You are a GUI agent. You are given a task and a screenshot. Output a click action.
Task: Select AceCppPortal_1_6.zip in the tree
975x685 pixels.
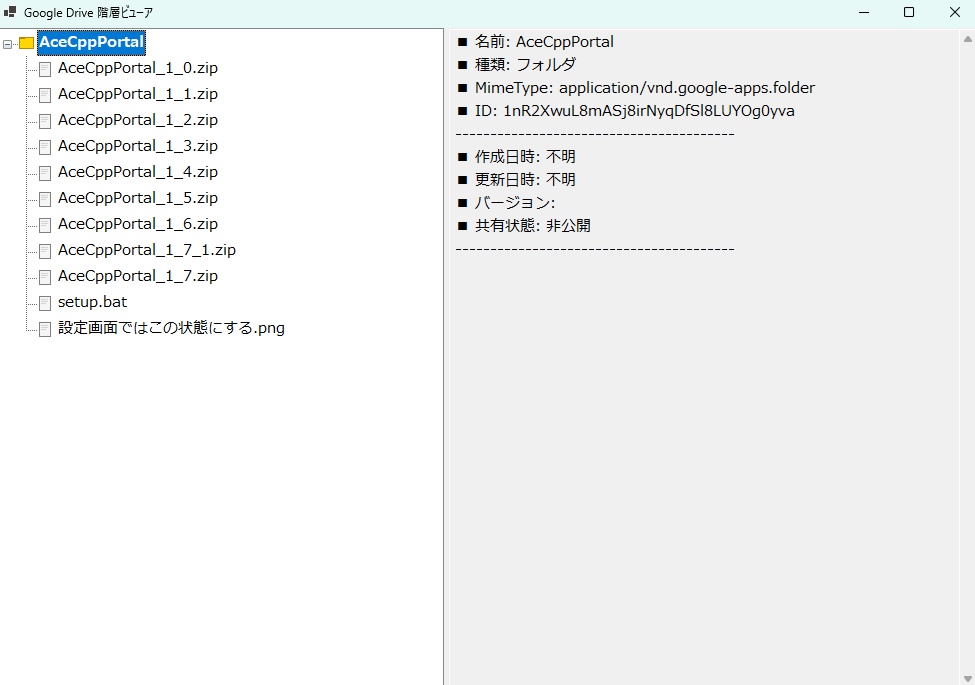pos(137,224)
